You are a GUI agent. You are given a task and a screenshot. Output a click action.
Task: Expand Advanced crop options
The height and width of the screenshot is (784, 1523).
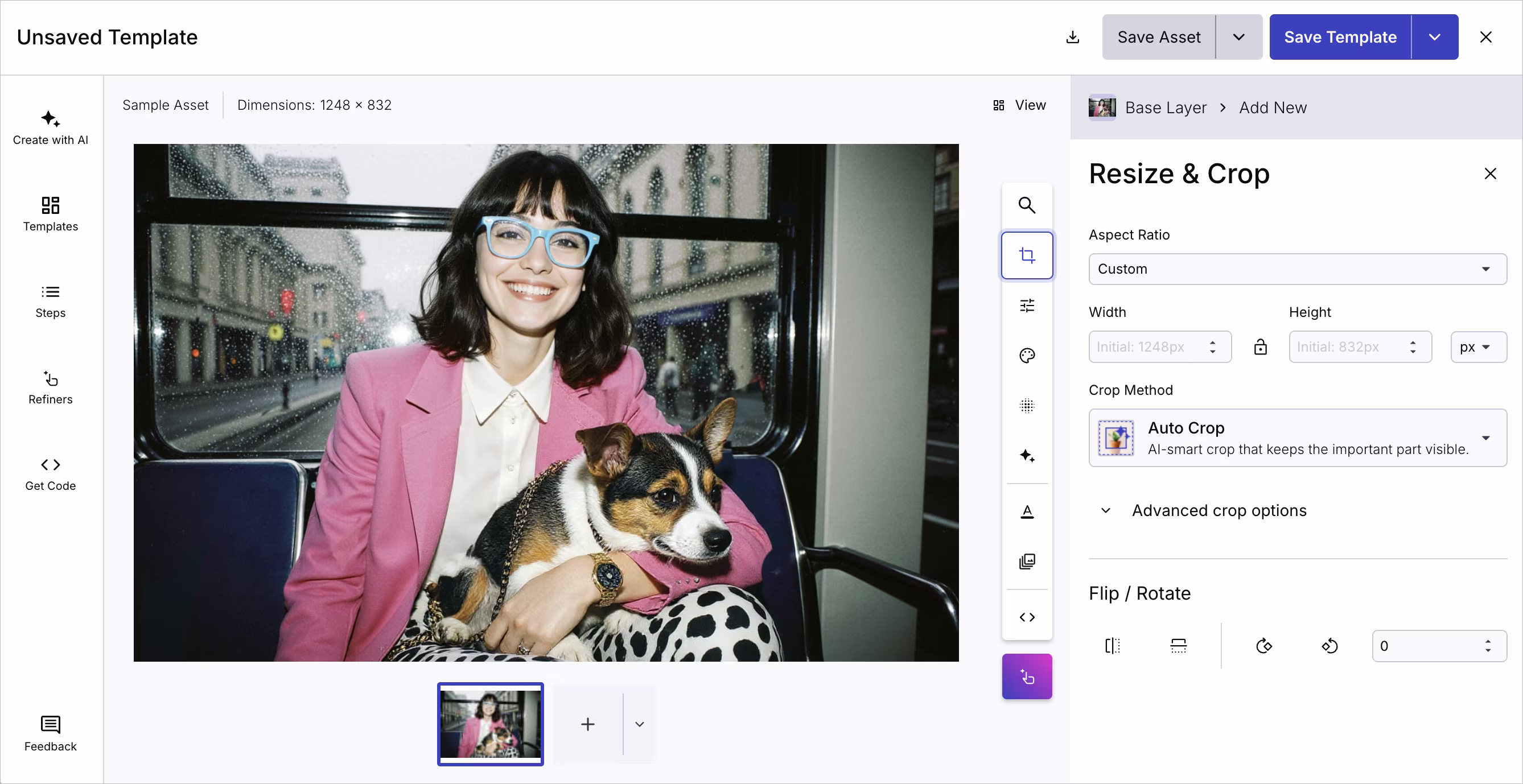point(1218,510)
